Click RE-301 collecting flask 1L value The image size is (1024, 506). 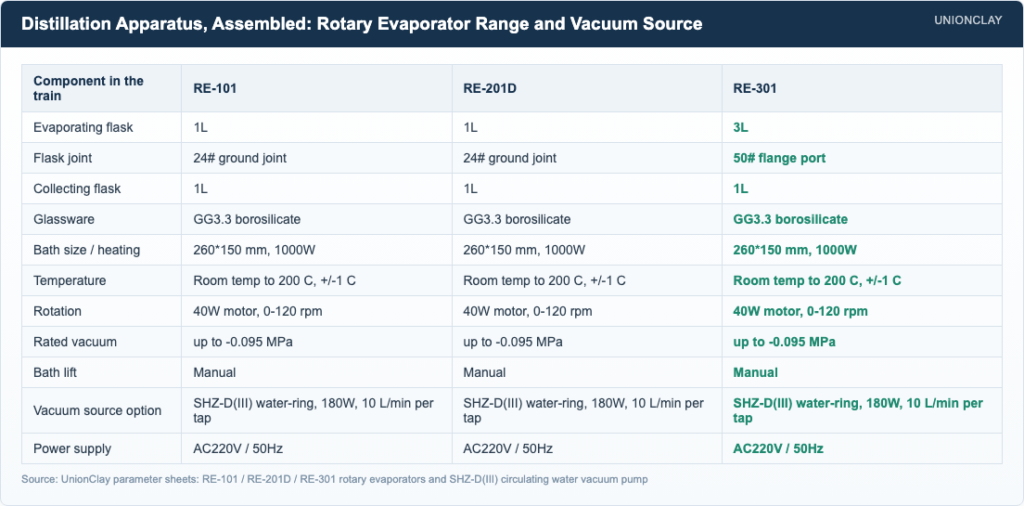(x=741, y=189)
